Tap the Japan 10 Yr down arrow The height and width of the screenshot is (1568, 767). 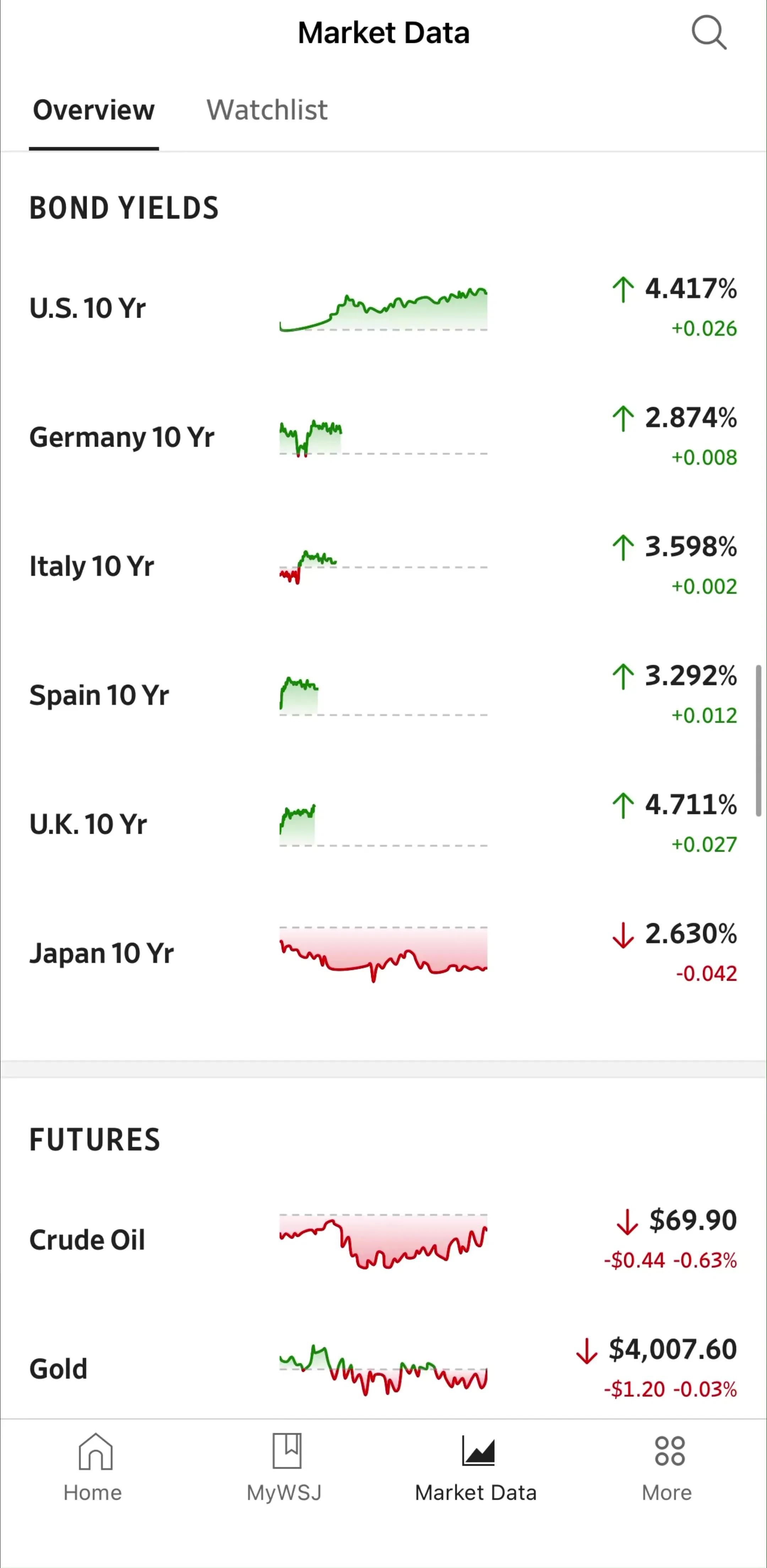click(623, 935)
